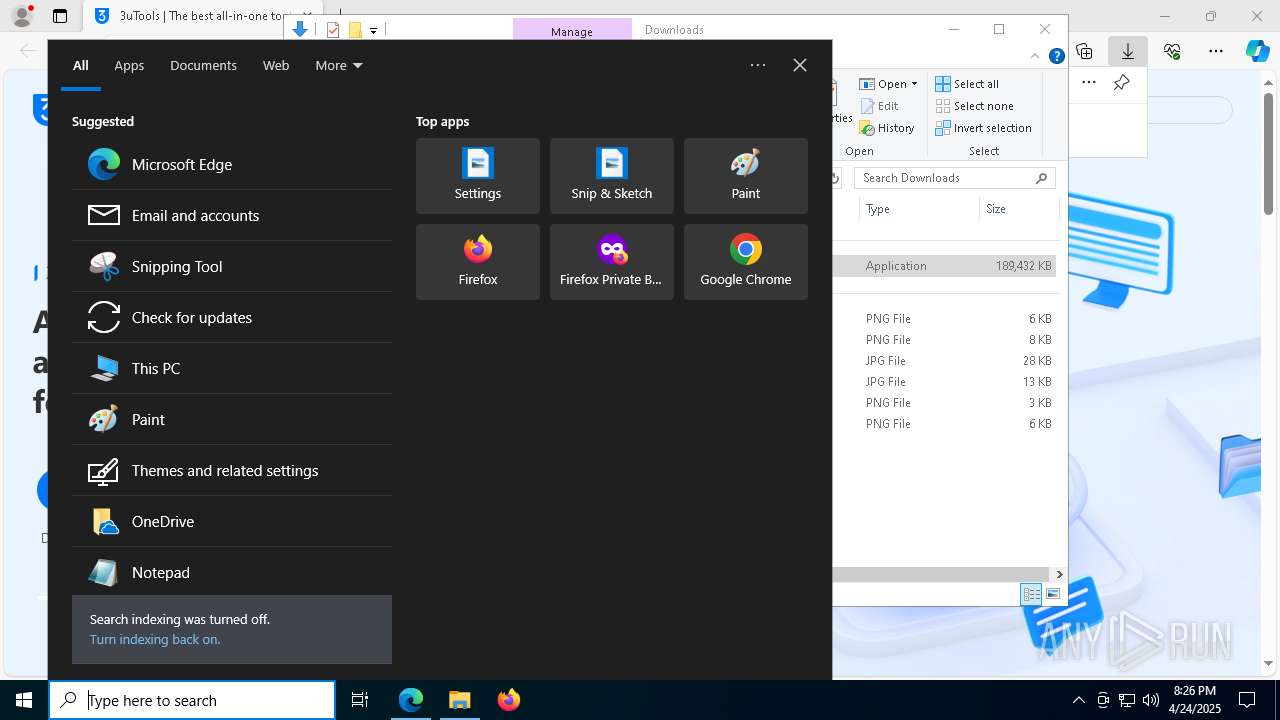
Task: Open Edge tab actions menu
Action: coord(60,16)
